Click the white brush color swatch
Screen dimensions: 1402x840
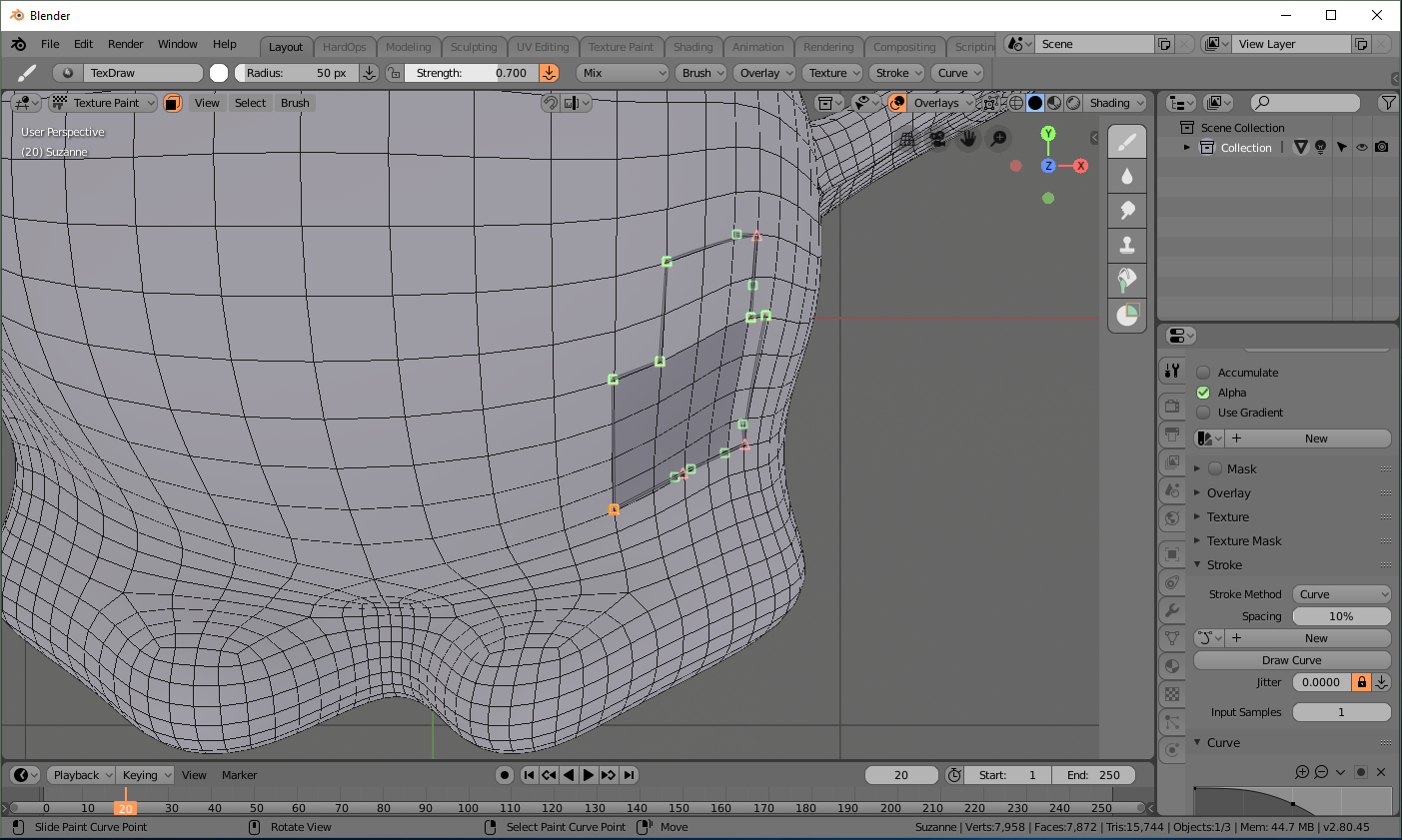pyautogui.click(x=219, y=73)
